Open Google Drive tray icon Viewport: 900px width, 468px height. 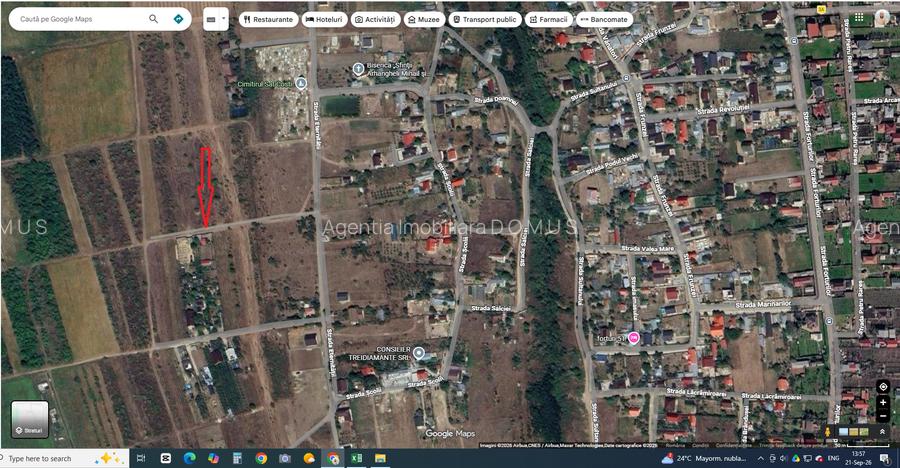pyautogui.click(x=796, y=458)
